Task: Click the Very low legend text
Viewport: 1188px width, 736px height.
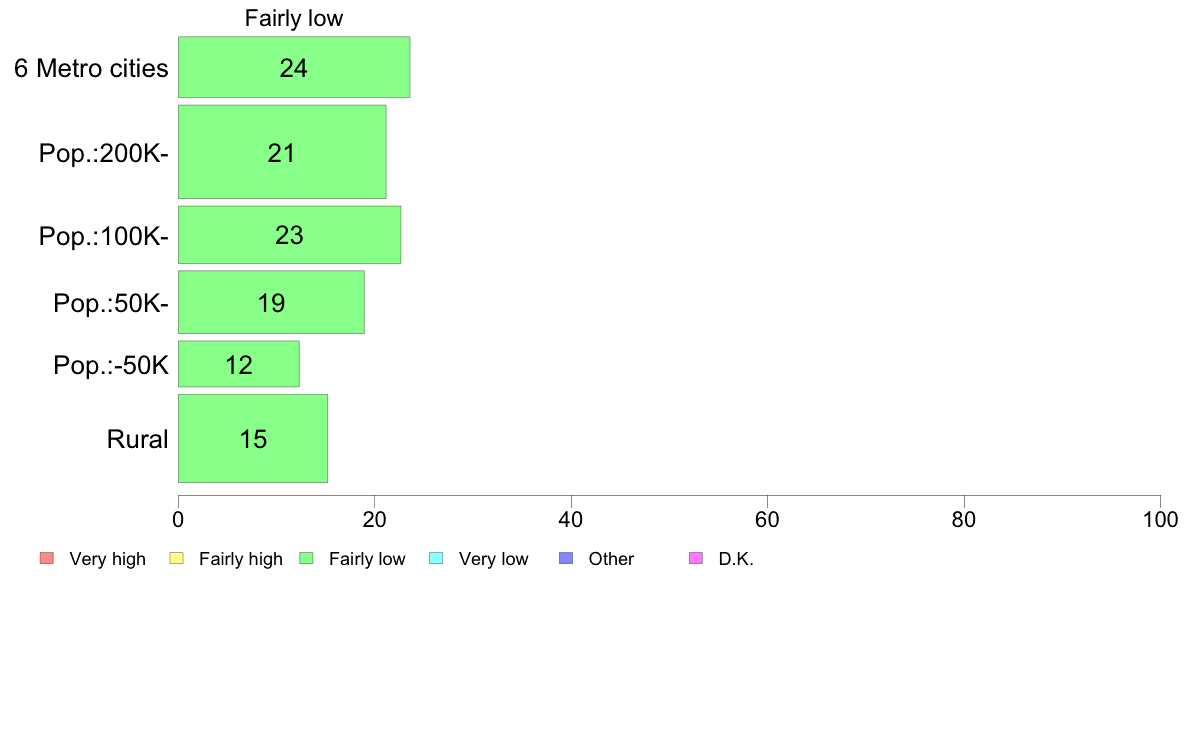Action: point(493,559)
